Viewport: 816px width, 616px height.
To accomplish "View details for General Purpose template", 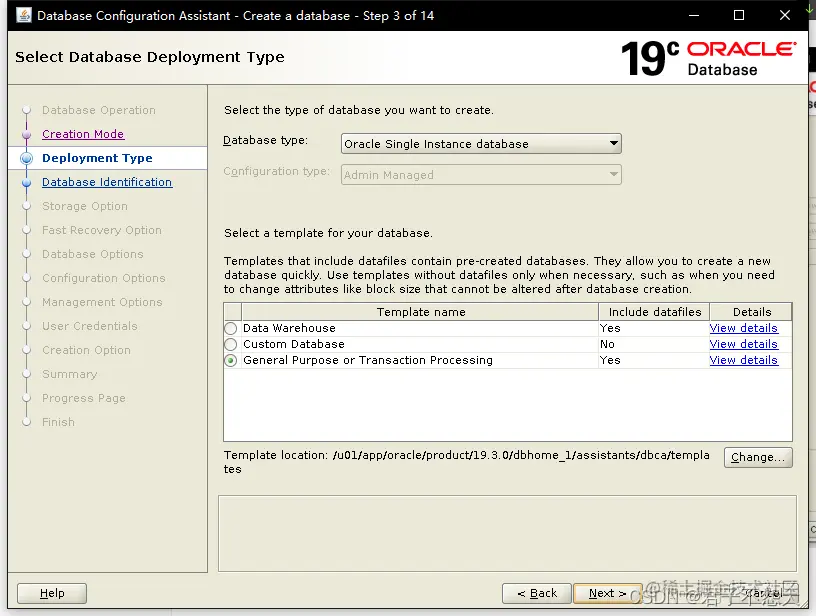I will click(743, 361).
